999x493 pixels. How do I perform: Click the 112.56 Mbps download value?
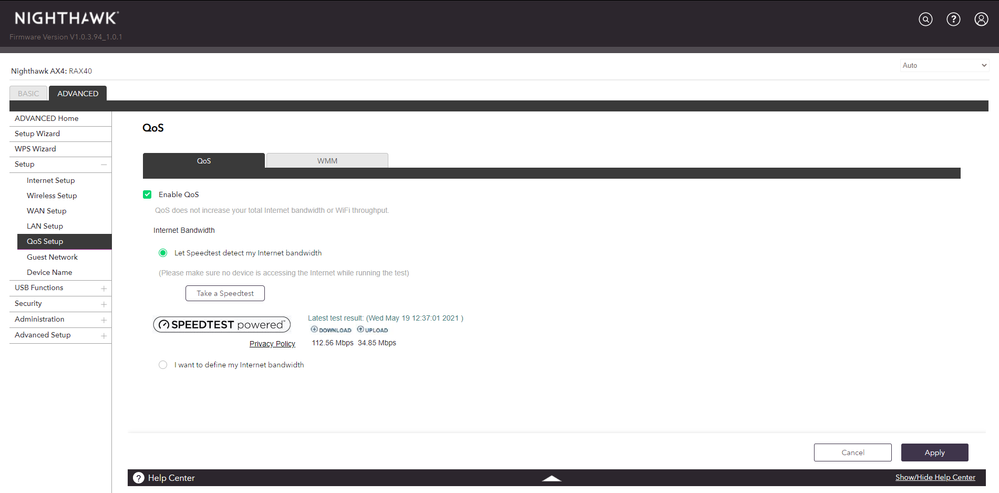click(x=333, y=343)
